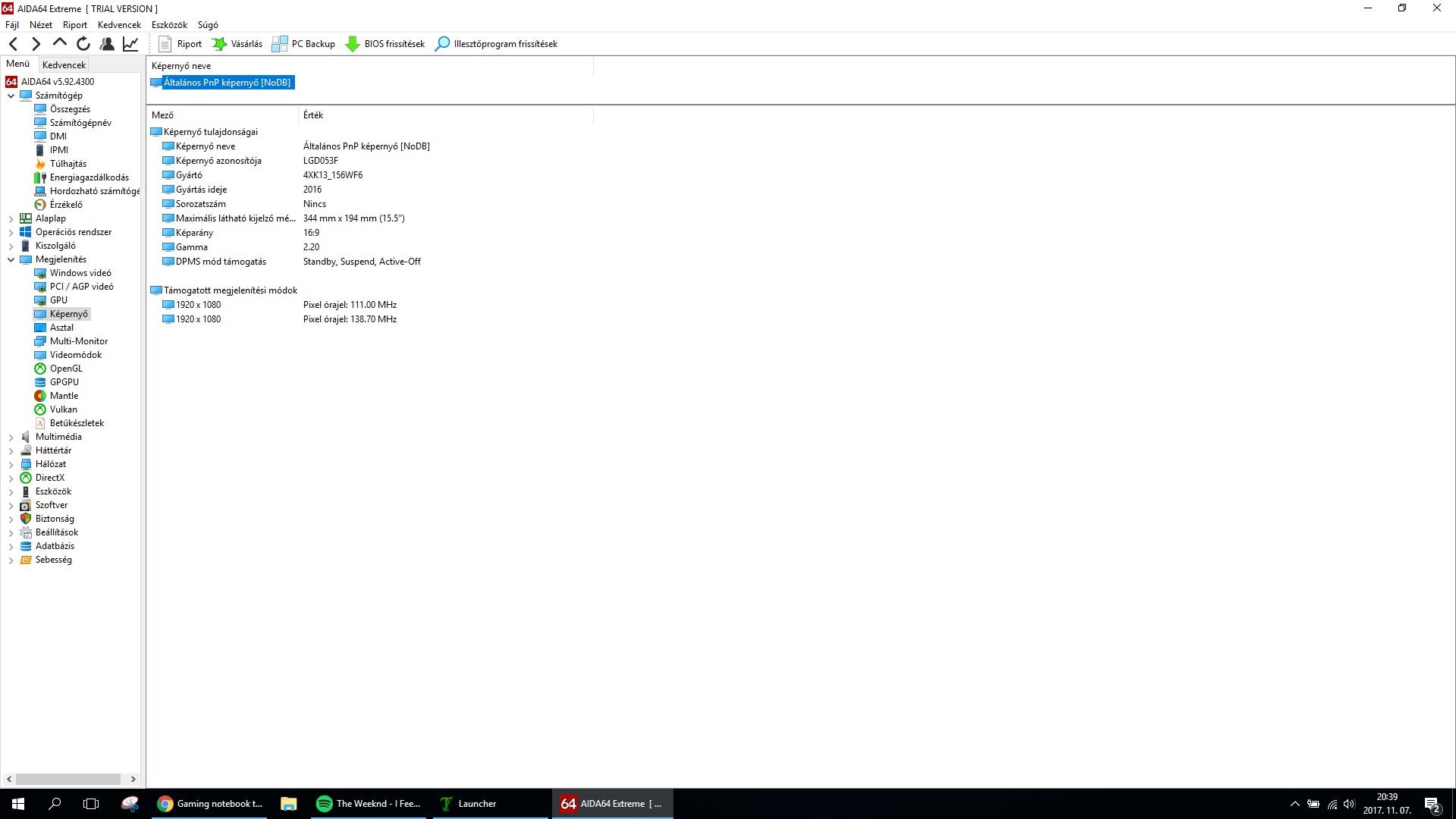Screen dimensions: 1456x819
Task: Select Általános PnP képernyő monitor entry
Action: click(227, 83)
